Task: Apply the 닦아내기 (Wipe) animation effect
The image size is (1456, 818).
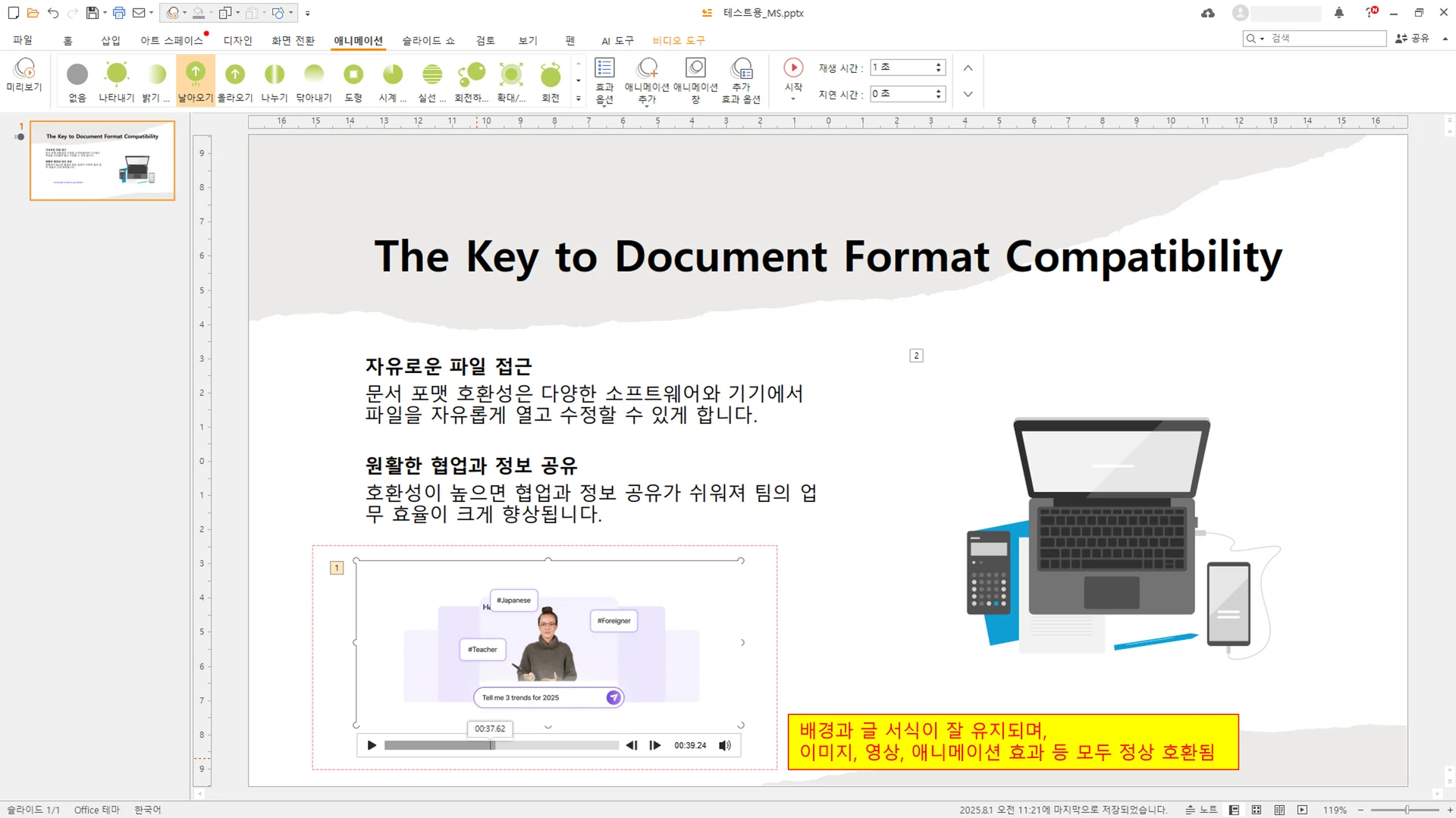Action: pos(313,80)
